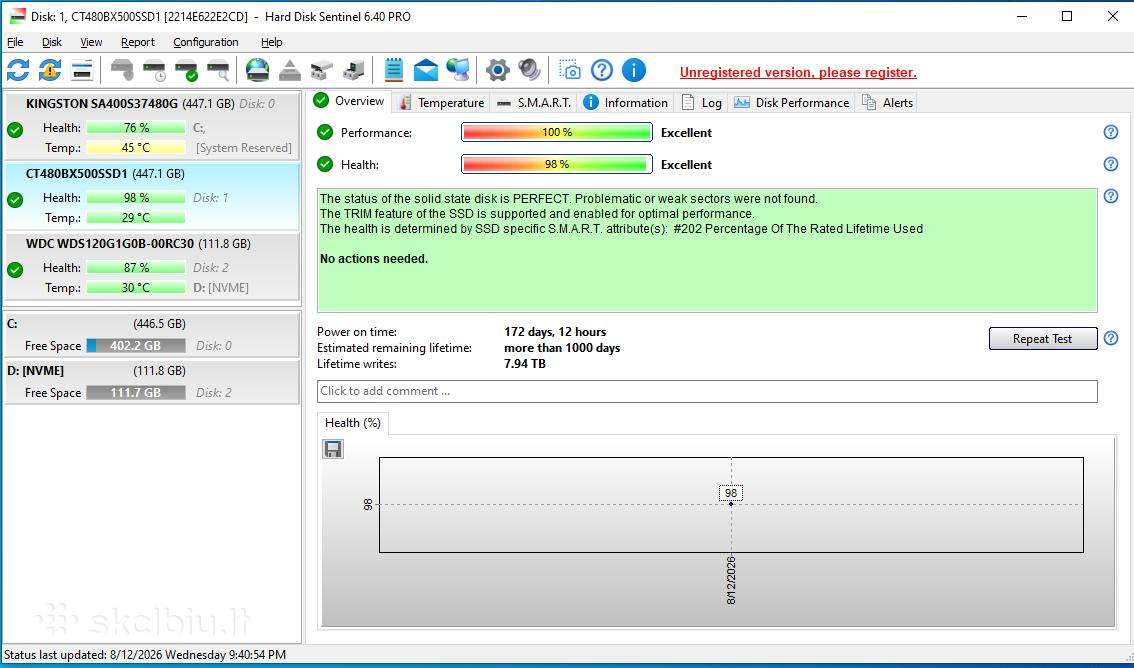Click the computer with drive toolbar icon
This screenshot has height=668, width=1134.
click(354, 70)
